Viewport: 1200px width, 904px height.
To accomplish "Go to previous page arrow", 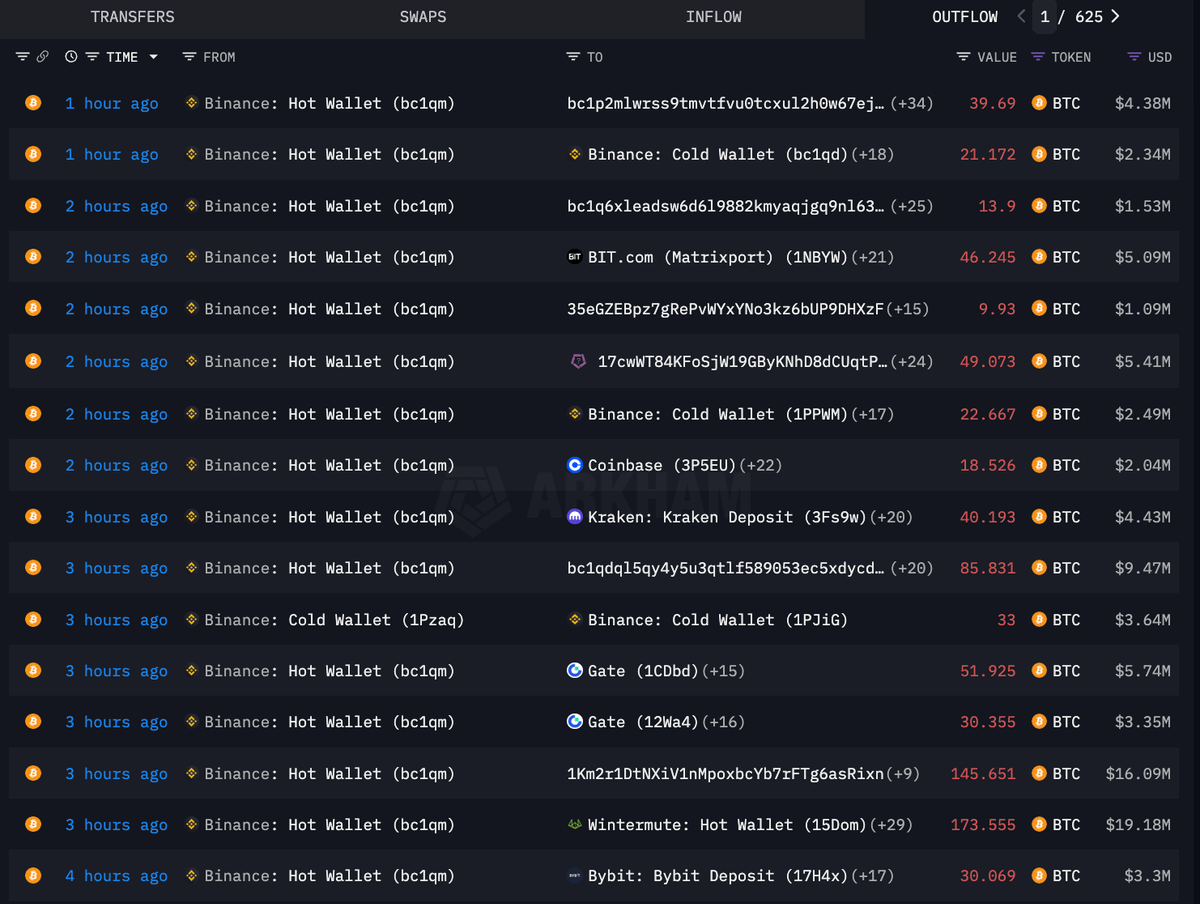I will coord(1021,16).
